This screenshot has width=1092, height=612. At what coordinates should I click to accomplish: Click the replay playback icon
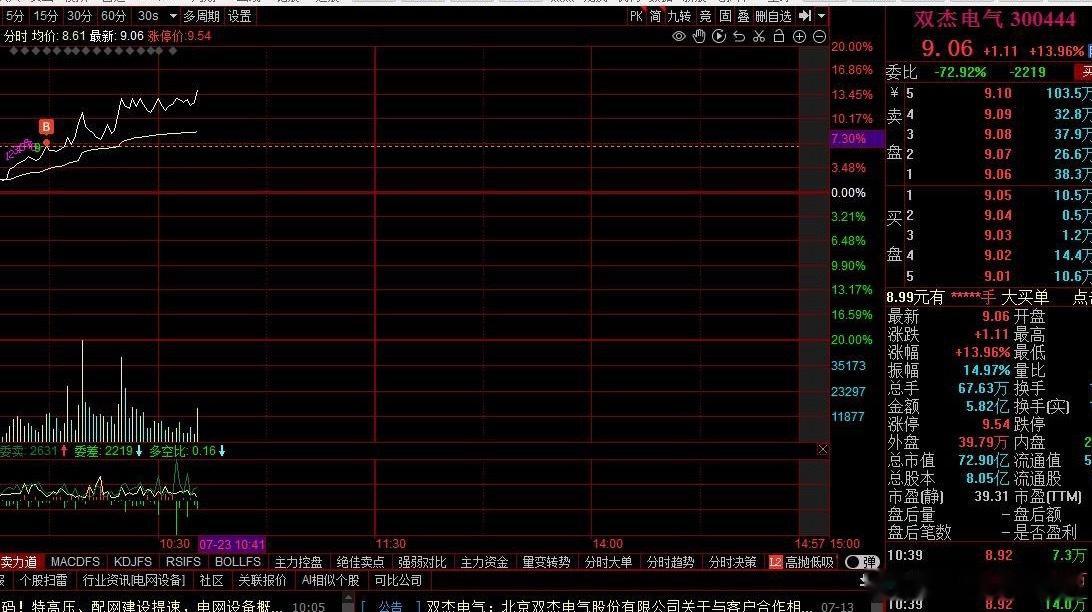click(x=719, y=36)
